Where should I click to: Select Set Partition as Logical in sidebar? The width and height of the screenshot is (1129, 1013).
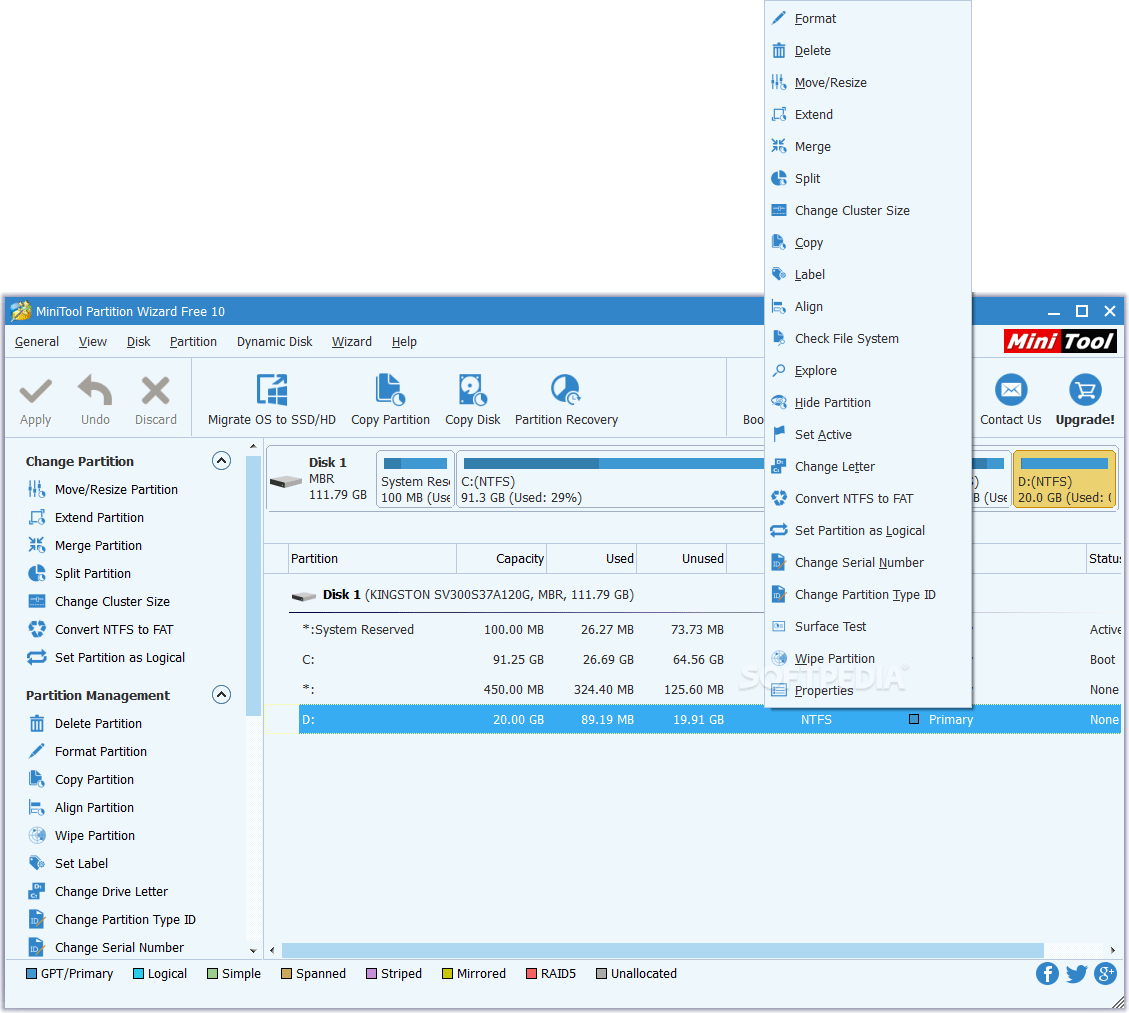(x=106, y=658)
